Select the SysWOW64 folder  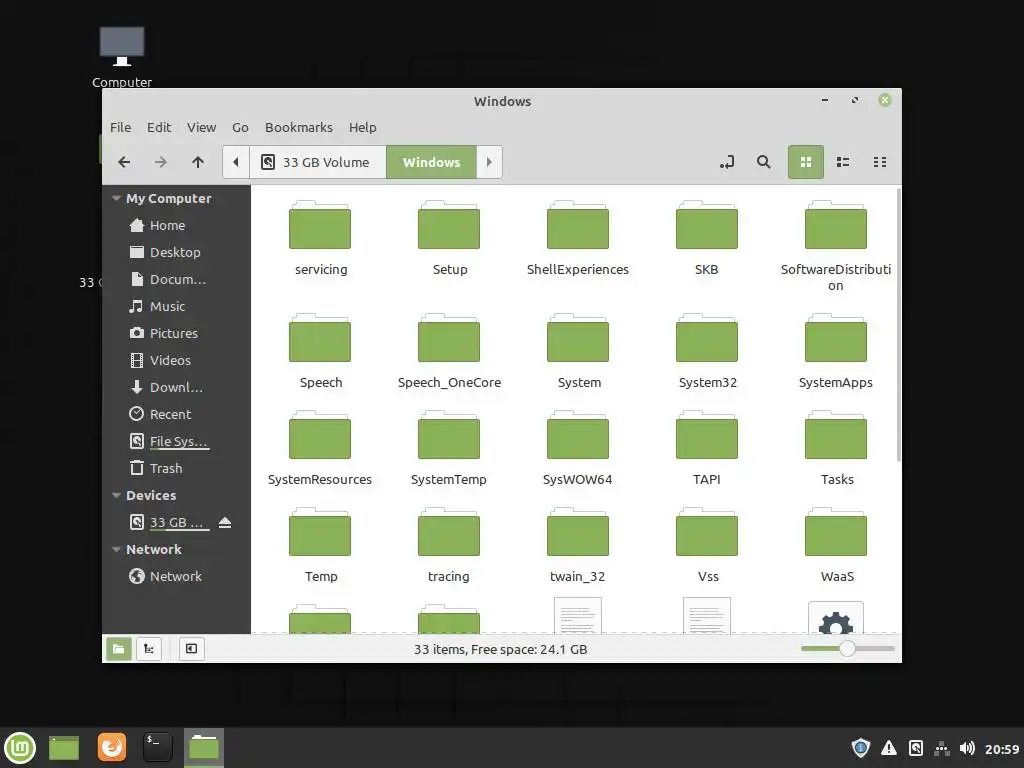click(578, 449)
